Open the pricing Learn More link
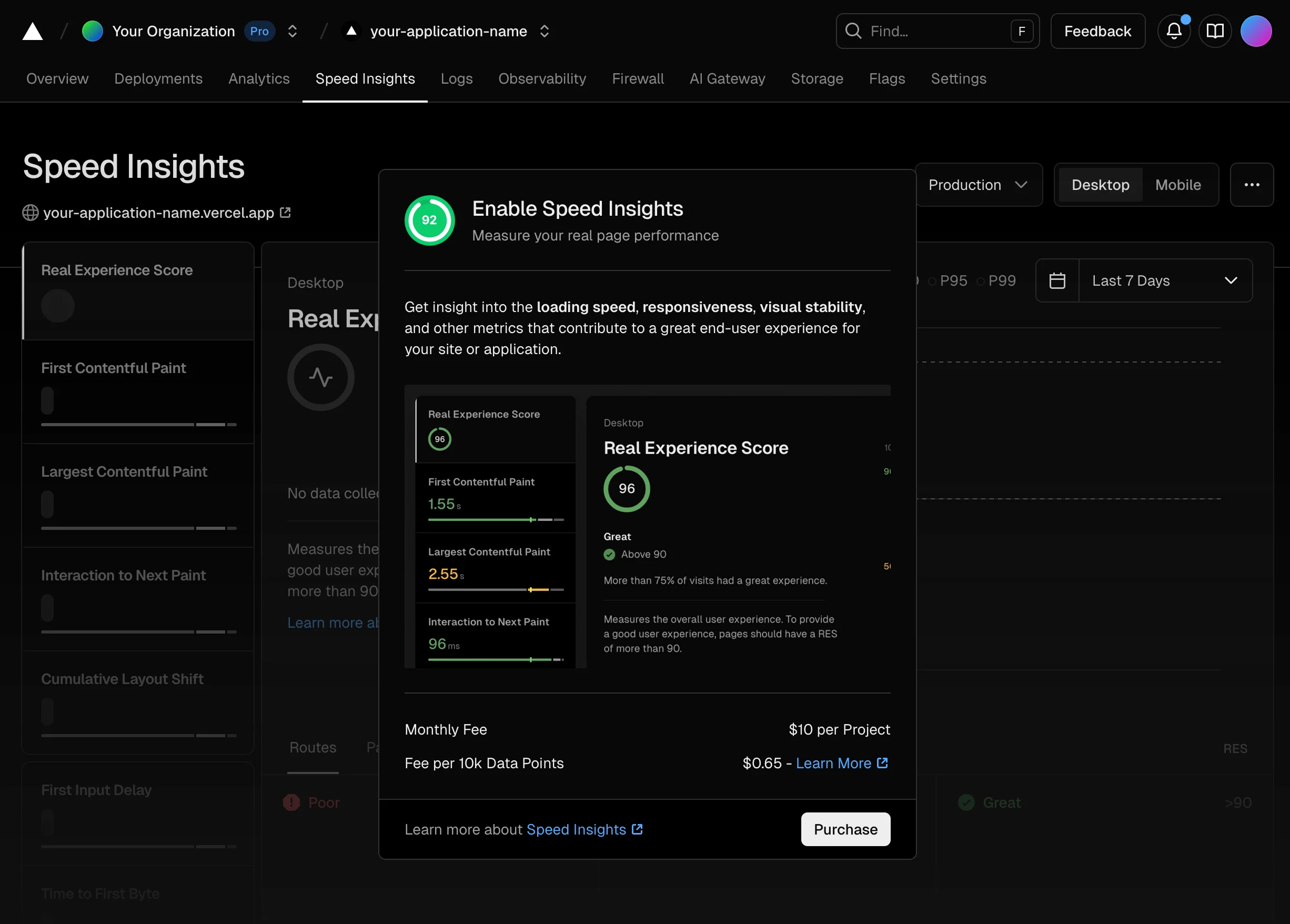Screen dimensions: 1290x924 (x=842, y=763)
